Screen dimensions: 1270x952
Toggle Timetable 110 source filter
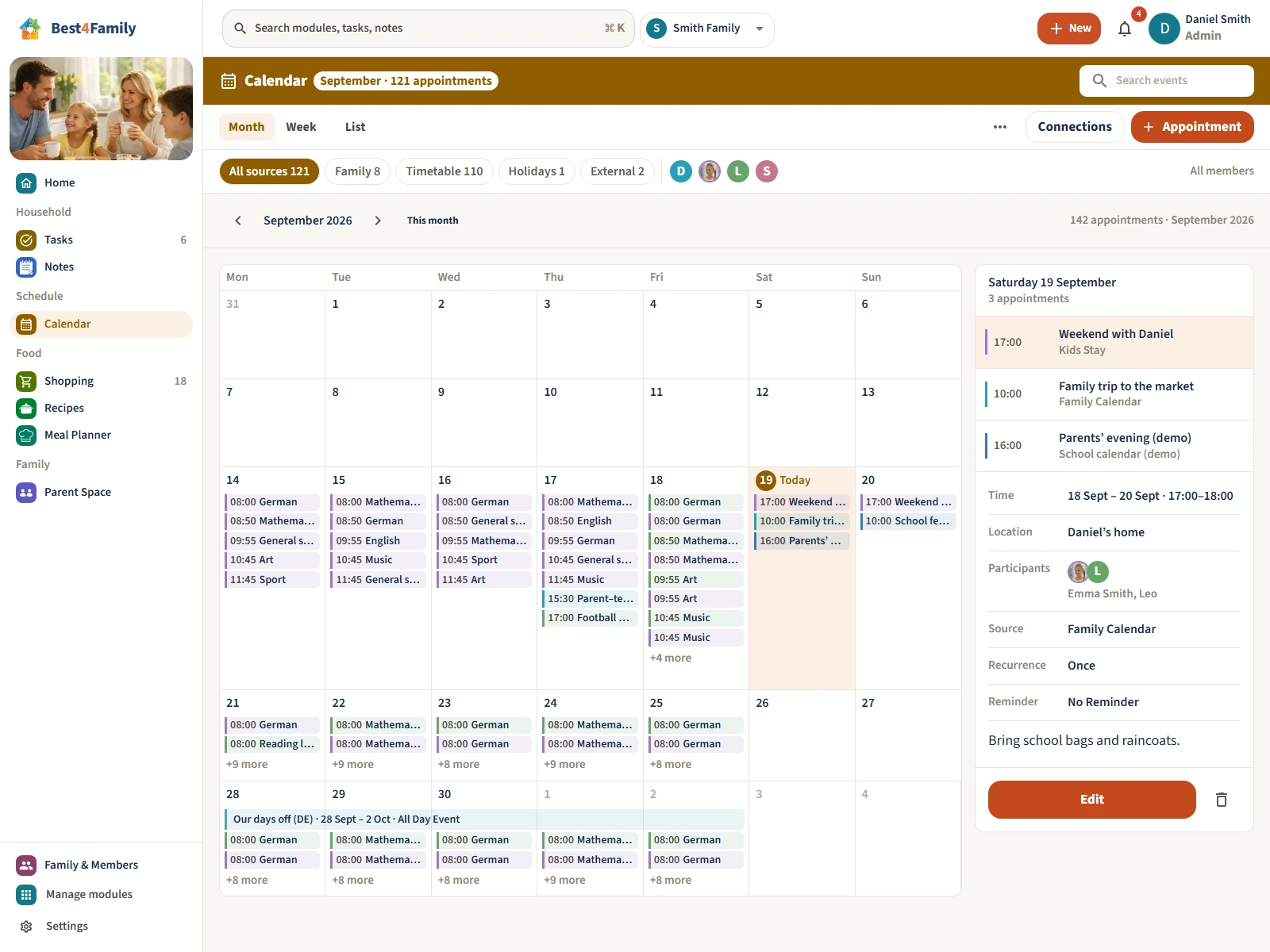click(x=444, y=171)
